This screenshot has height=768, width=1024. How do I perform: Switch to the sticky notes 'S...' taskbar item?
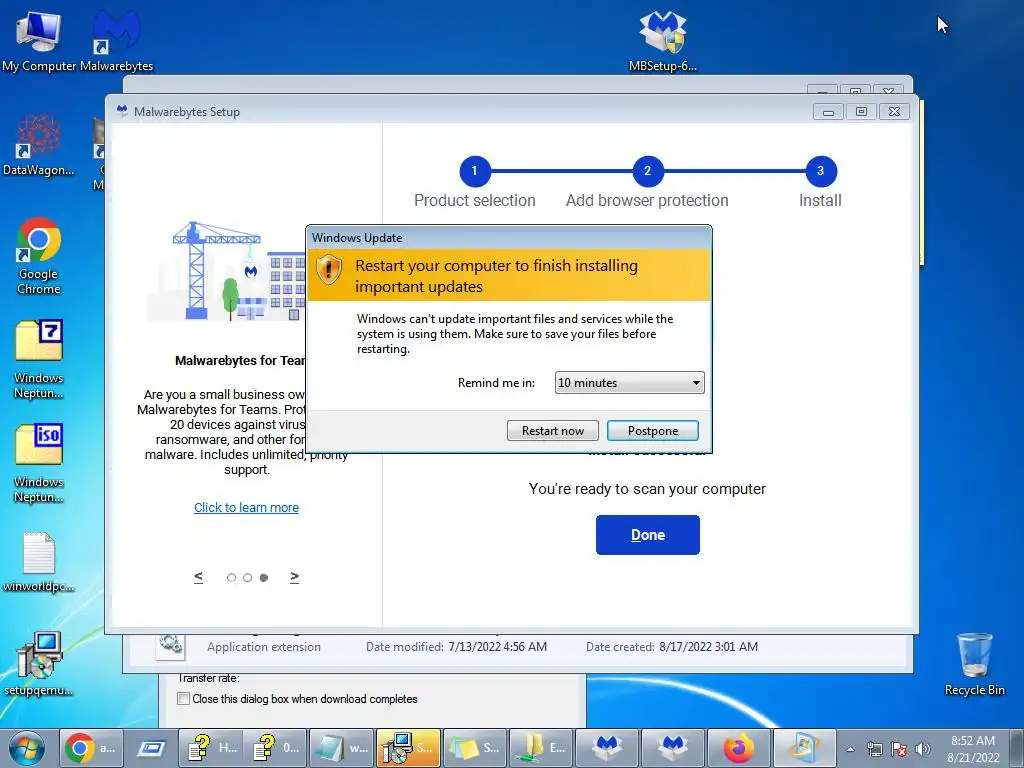point(475,748)
